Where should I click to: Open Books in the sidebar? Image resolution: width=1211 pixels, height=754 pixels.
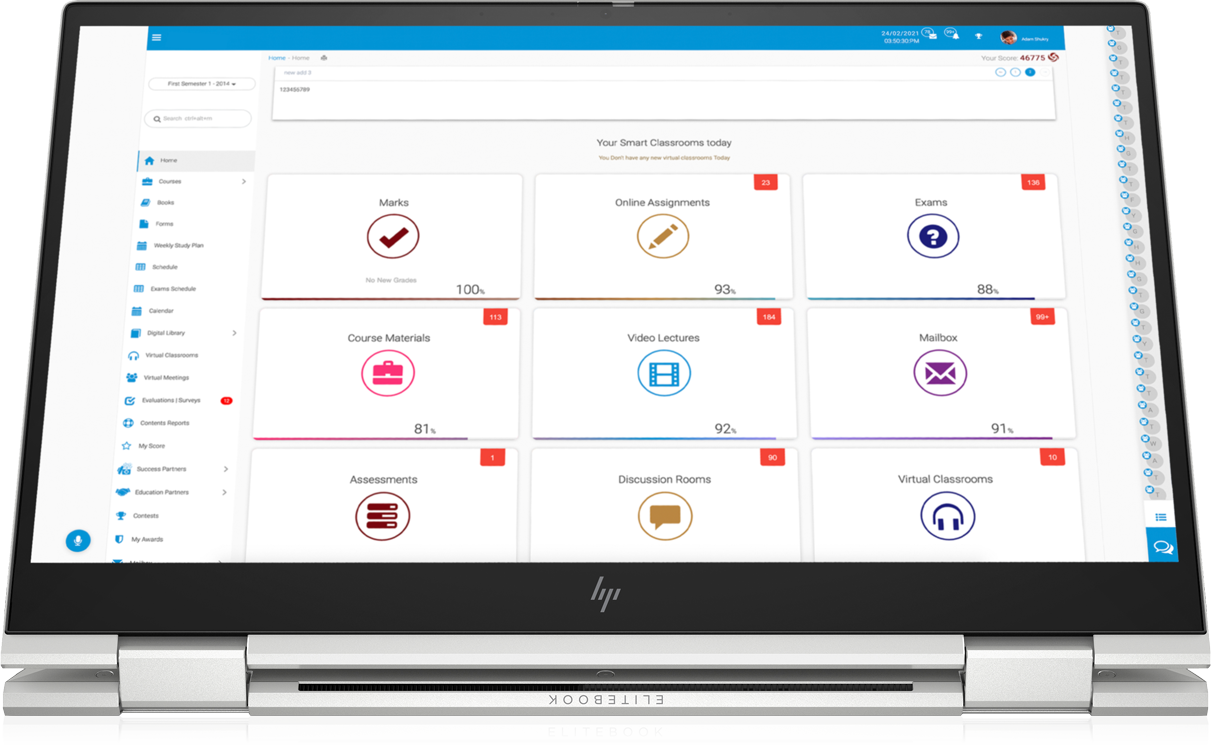[x=165, y=203]
